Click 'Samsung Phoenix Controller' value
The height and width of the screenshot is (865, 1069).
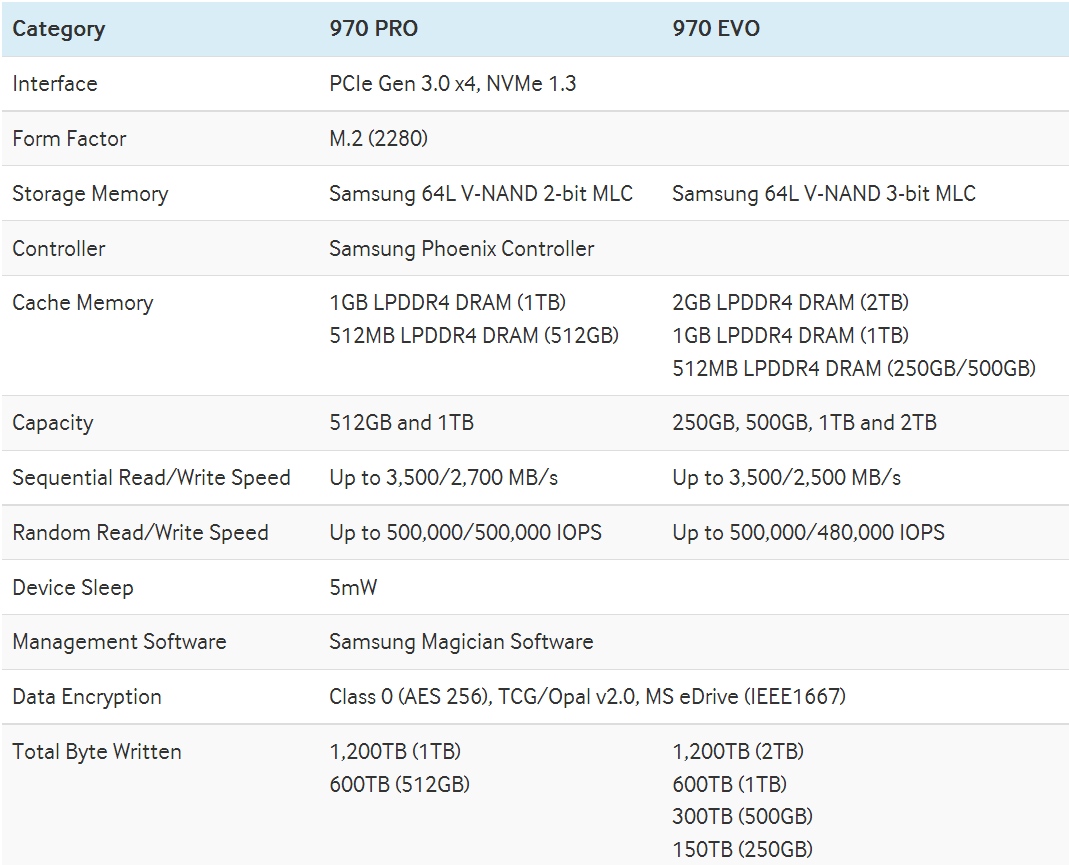click(462, 249)
